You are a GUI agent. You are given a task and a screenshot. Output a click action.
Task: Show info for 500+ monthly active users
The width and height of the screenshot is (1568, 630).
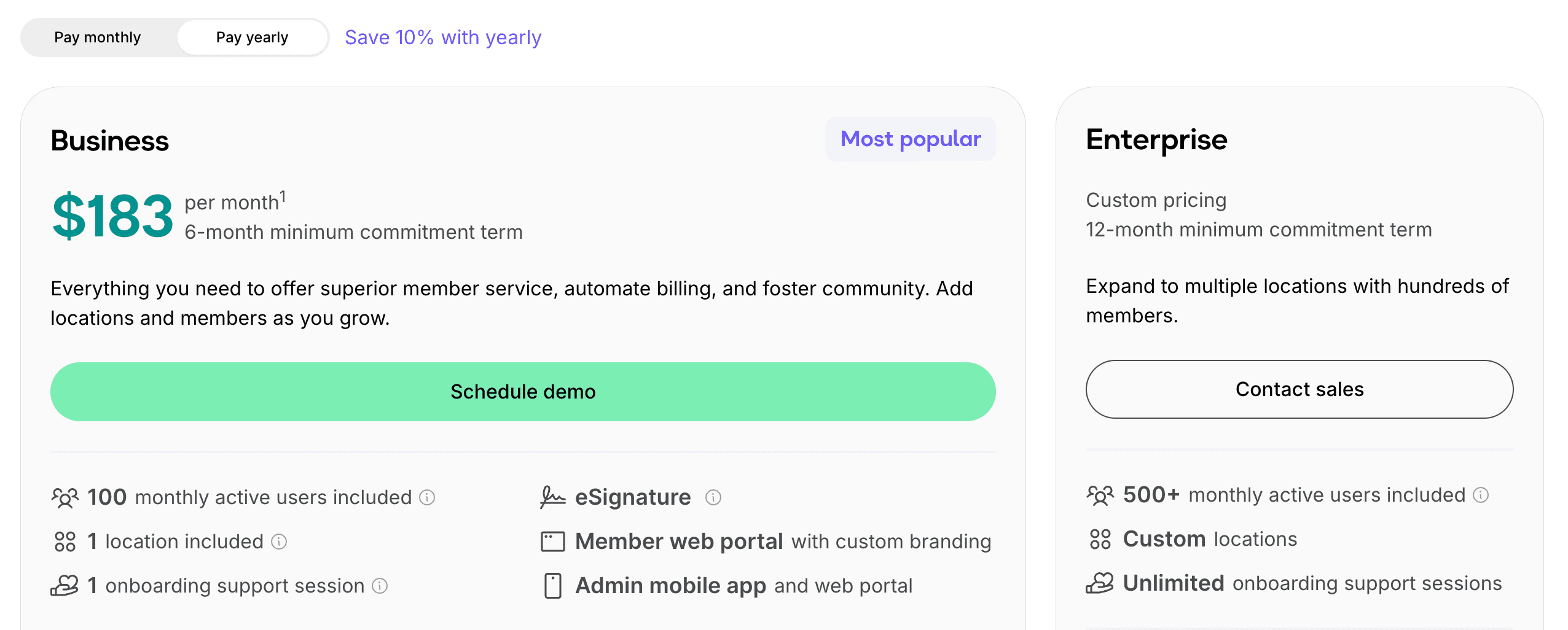1481,495
